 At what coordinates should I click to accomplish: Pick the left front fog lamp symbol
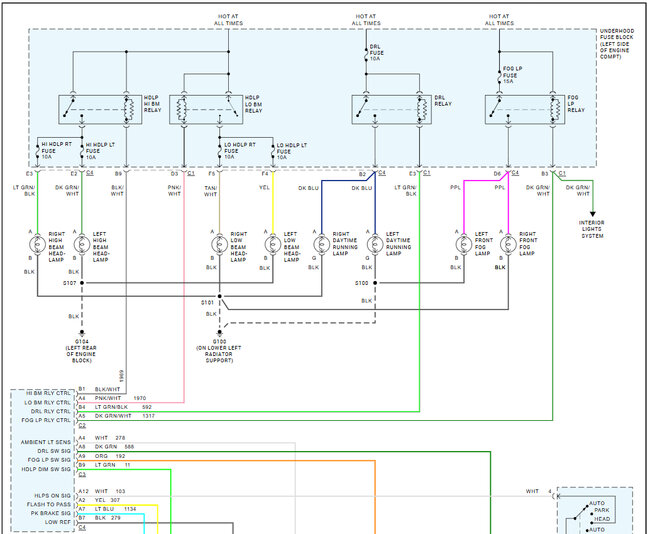click(463, 244)
